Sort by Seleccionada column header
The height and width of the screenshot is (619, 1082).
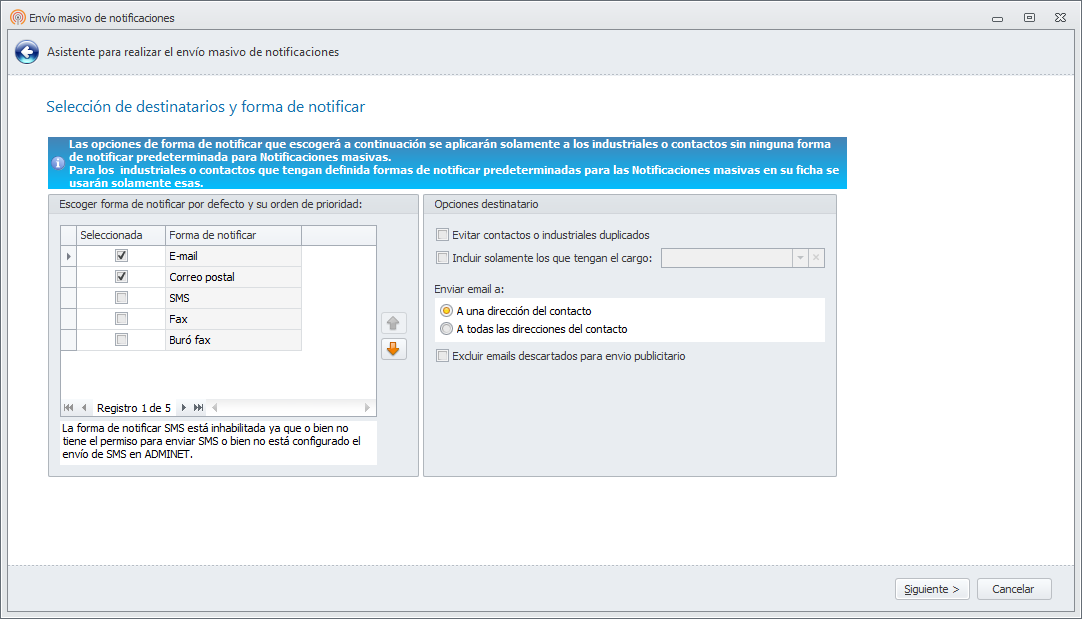coord(121,235)
